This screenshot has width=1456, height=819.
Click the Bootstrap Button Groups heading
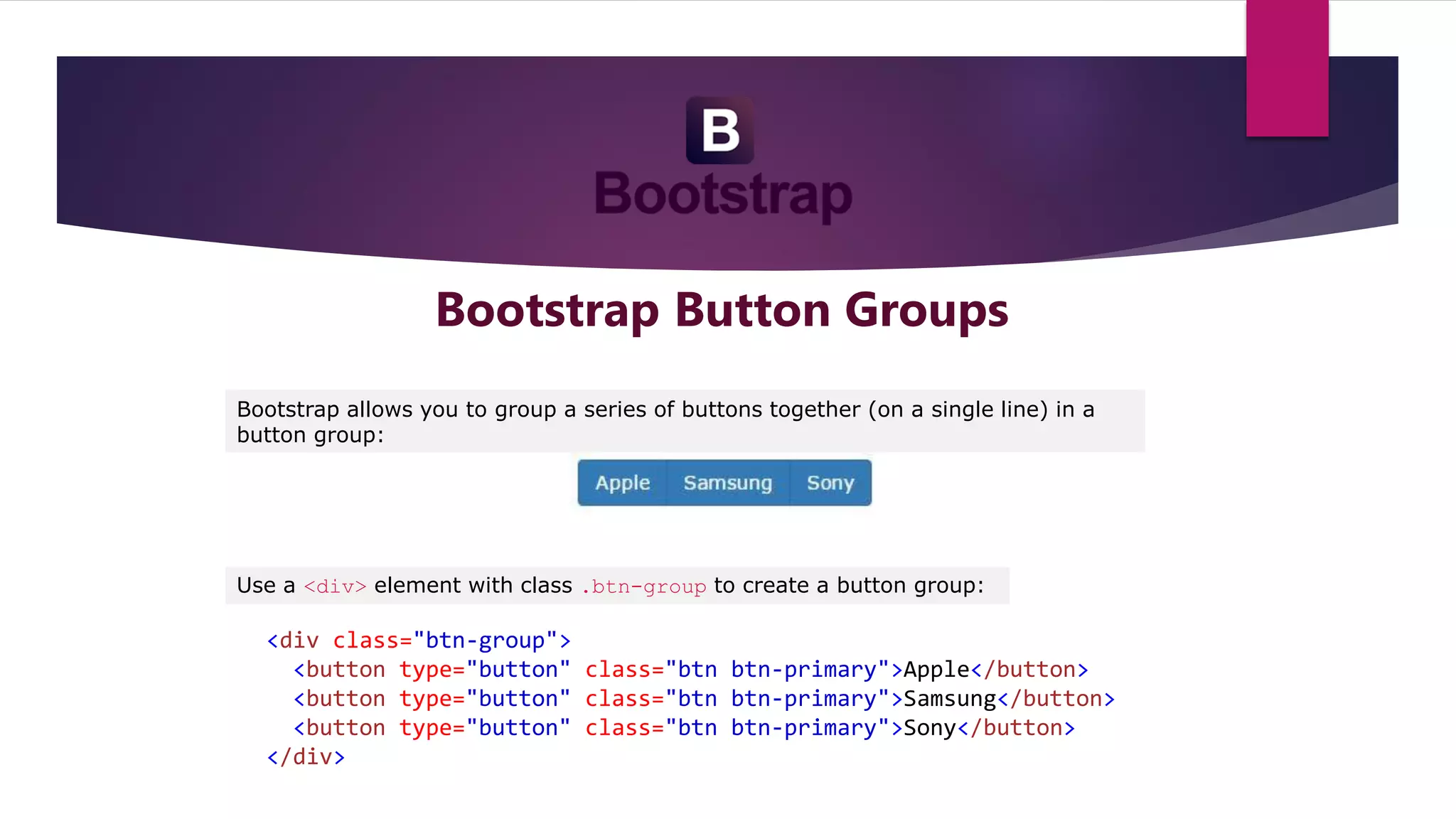coord(722,310)
